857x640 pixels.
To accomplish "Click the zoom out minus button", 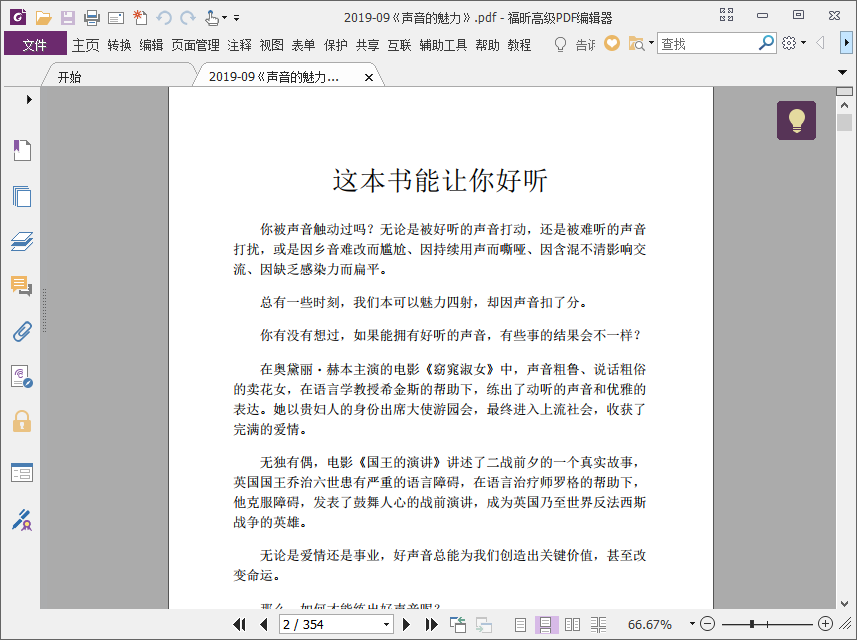I will click(x=707, y=624).
